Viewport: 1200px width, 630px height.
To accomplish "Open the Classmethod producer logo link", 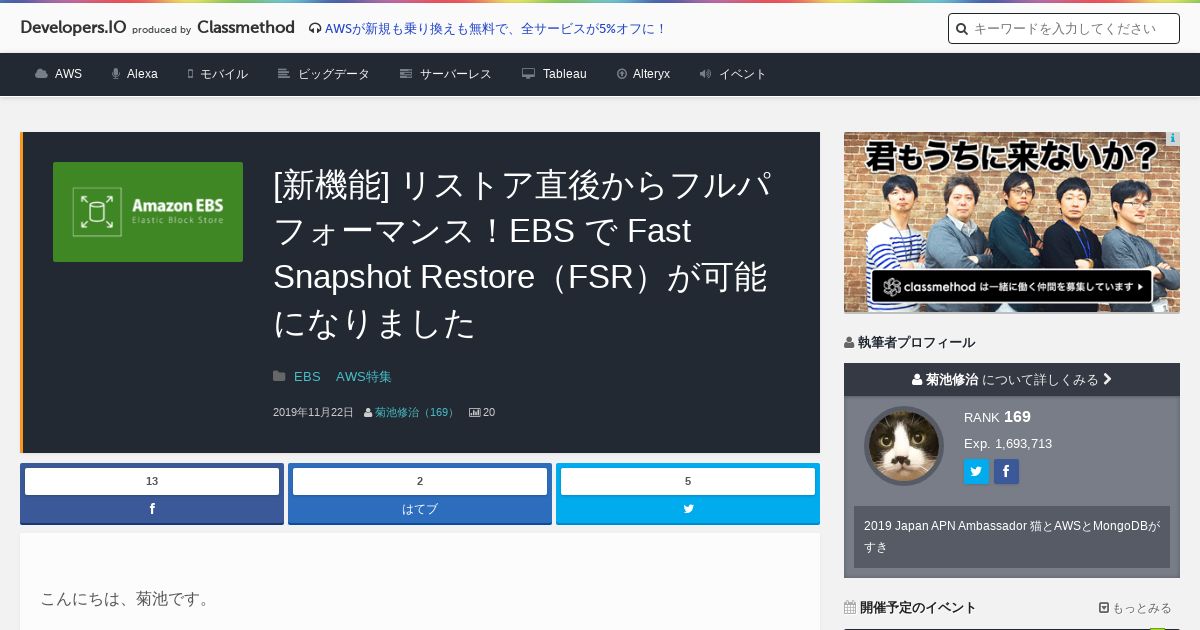I will pos(246,28).
